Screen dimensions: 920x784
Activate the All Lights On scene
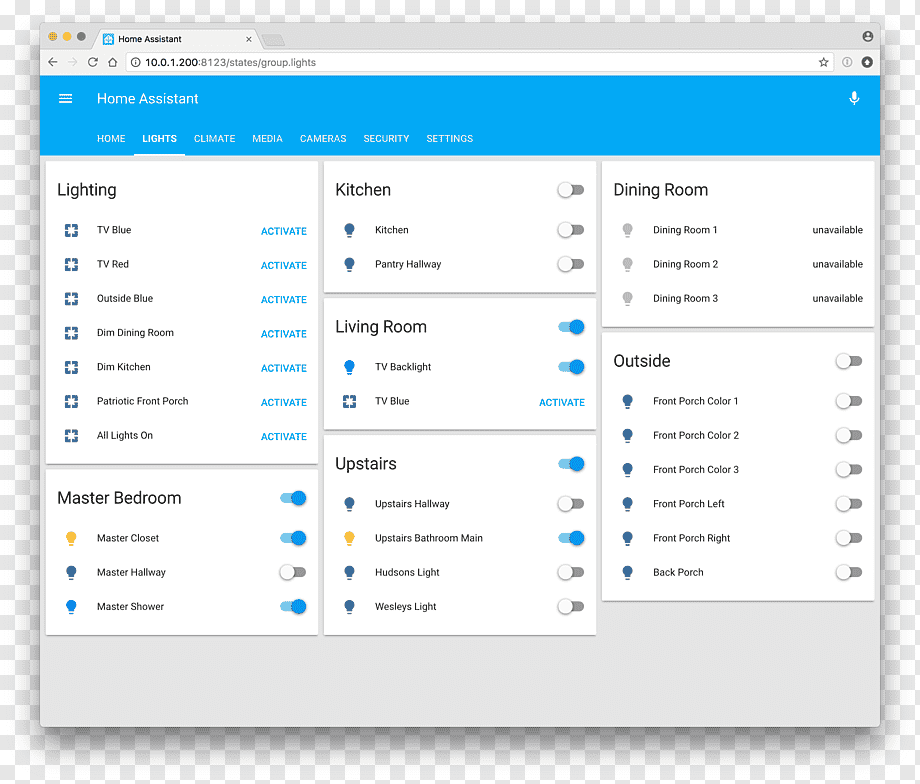coord(283,437)
